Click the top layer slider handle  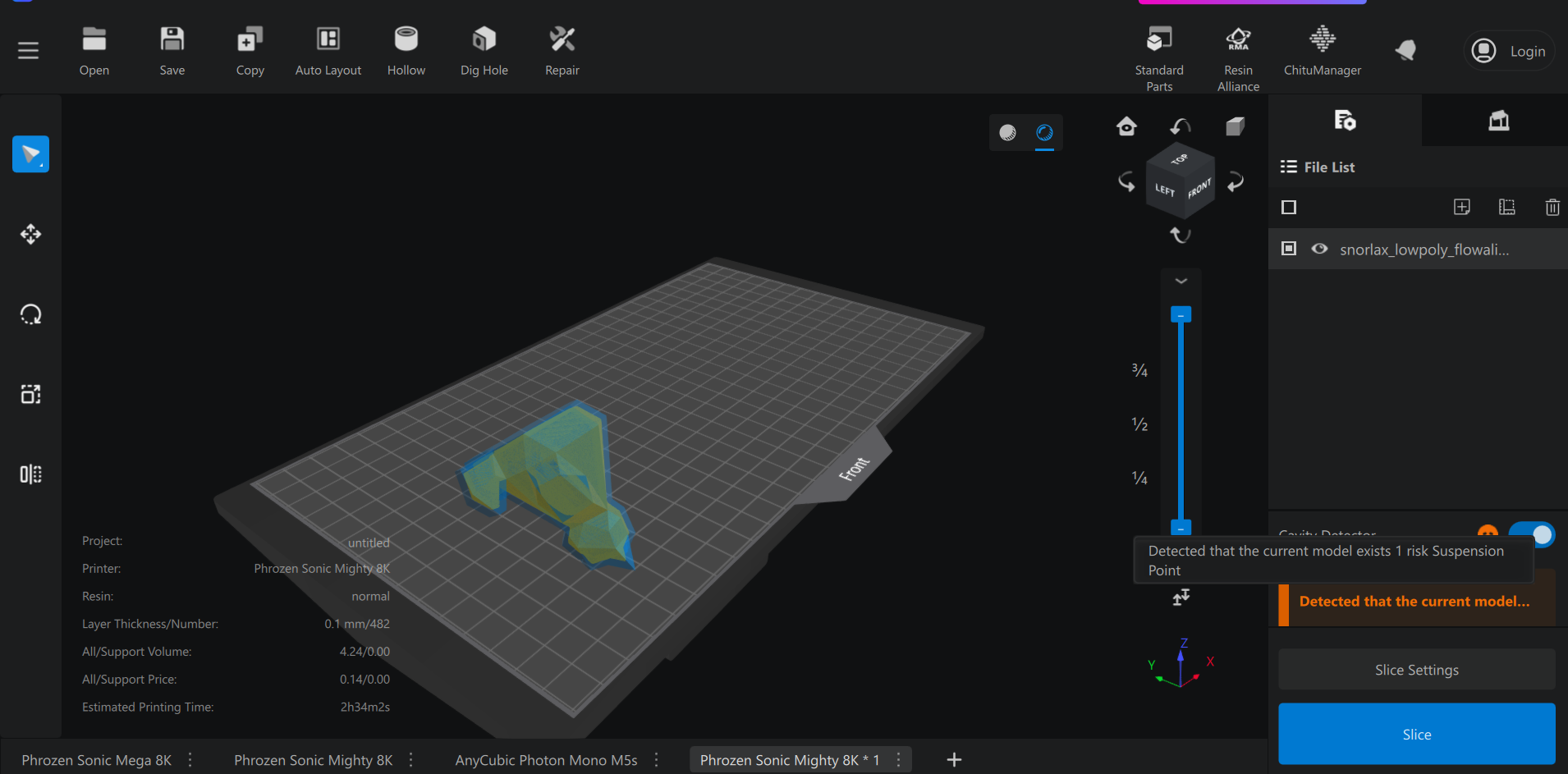click(1181, 314)
